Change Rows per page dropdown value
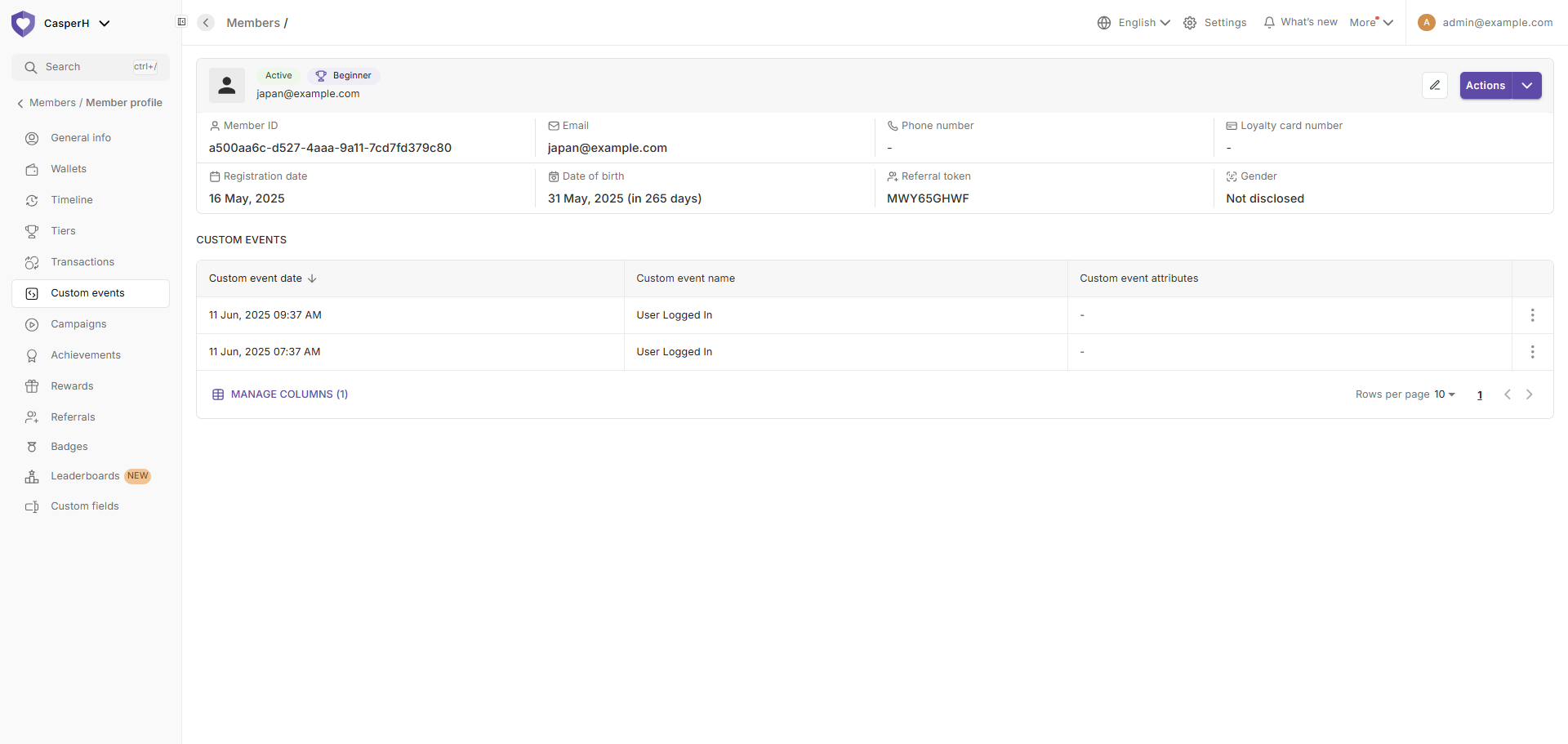 coord(1444,394)
